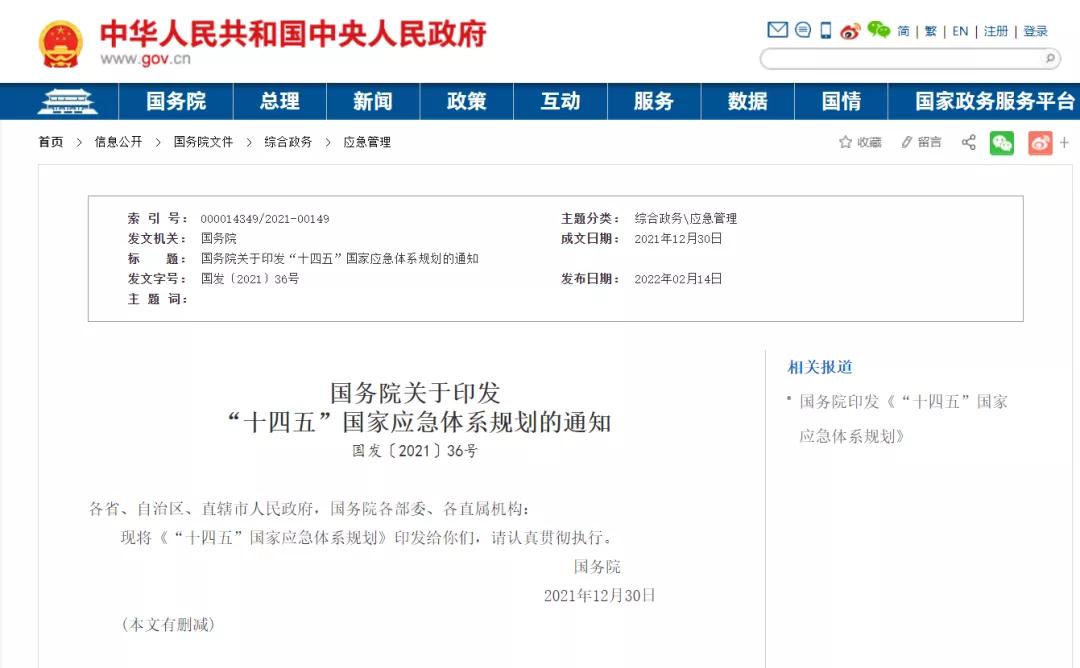
Task: Open the 国务院 navigation menu
Action: 176,101
